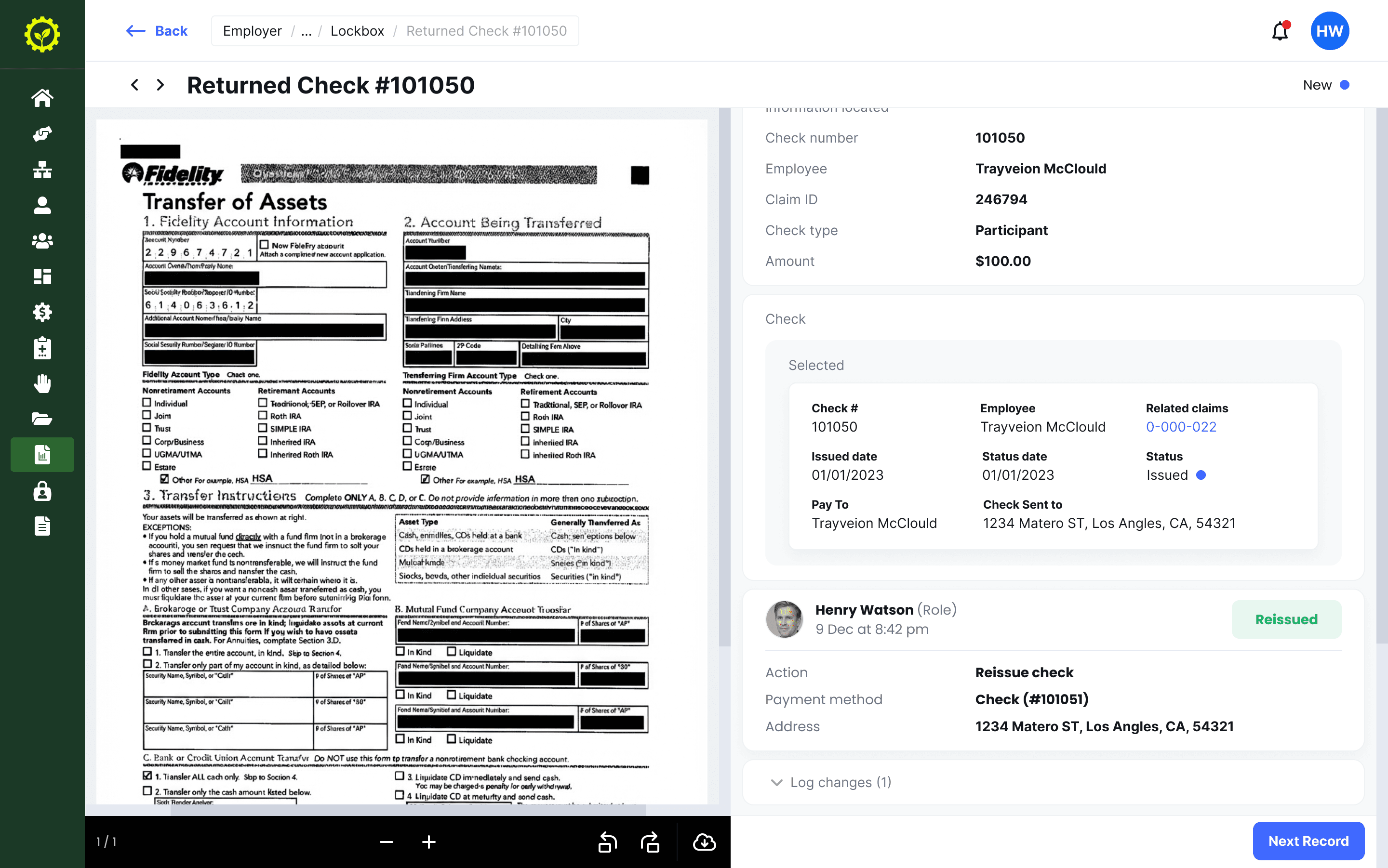Select Returned Check #101050 breadcrumb

point(486,31)
